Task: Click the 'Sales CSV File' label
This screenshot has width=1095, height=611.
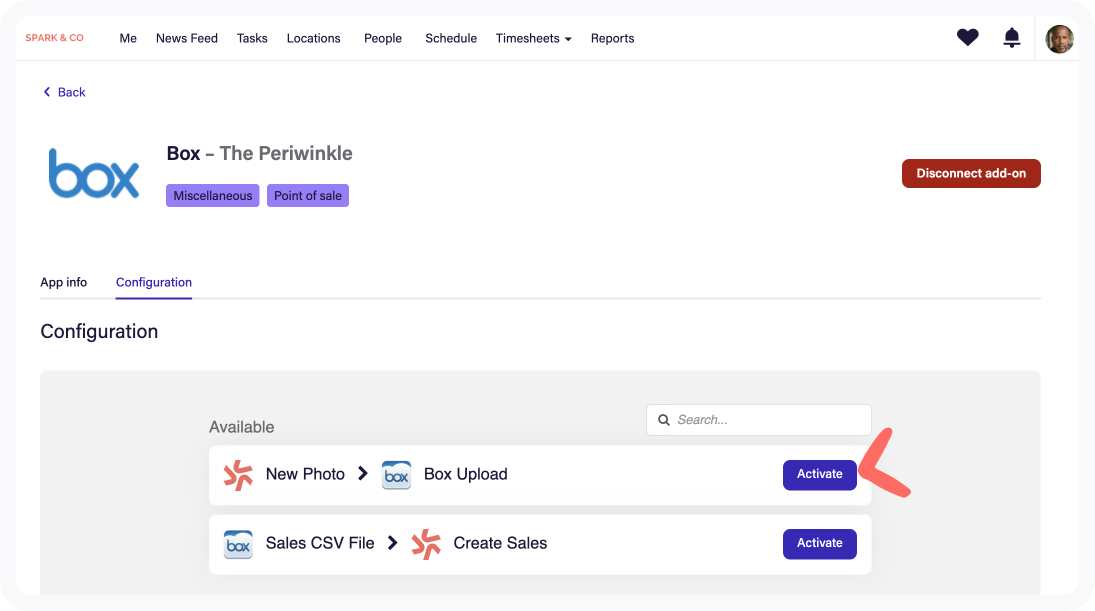Action: pos(320,543)
